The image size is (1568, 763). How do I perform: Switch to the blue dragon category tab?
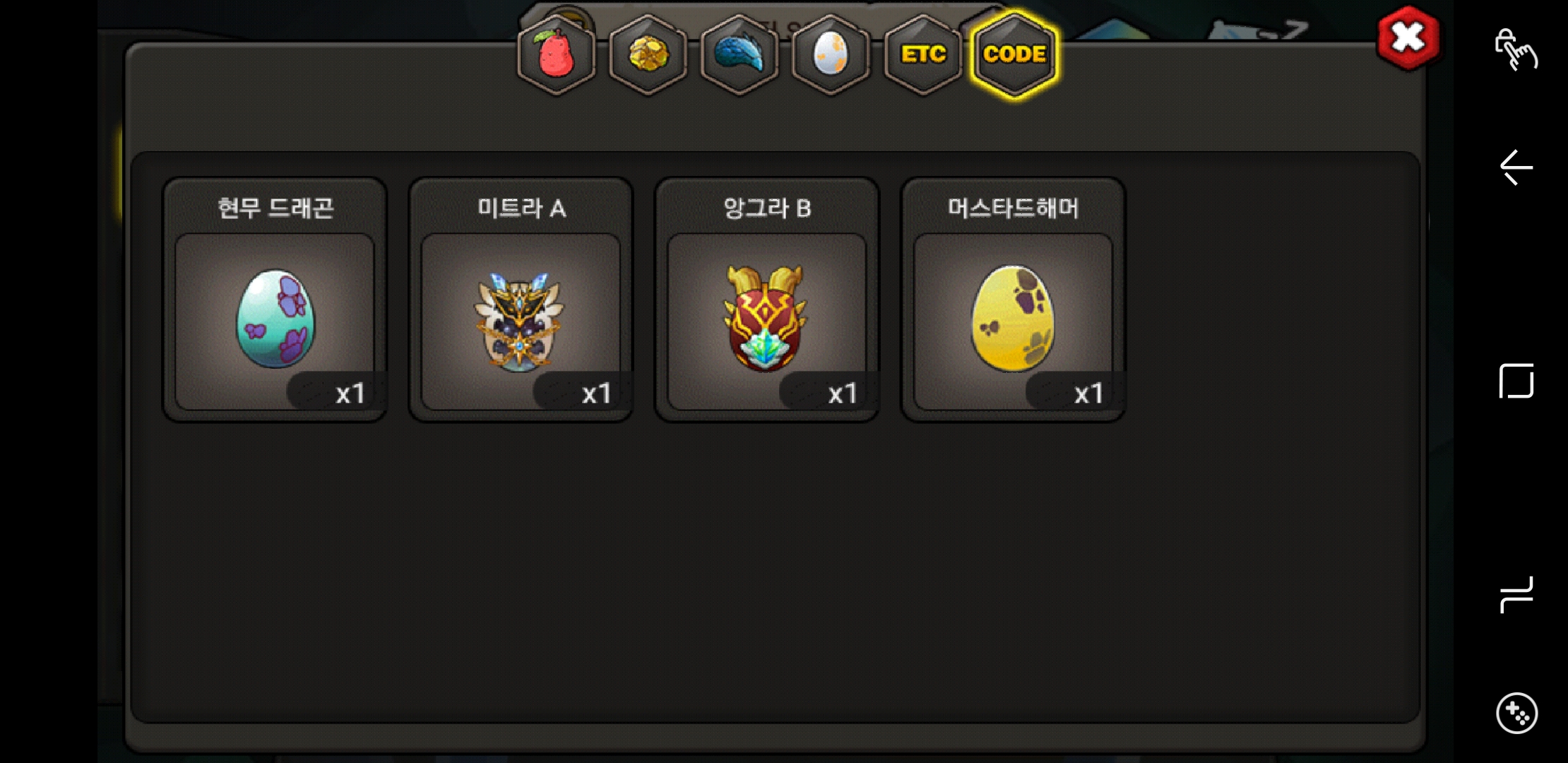point(740,54)
